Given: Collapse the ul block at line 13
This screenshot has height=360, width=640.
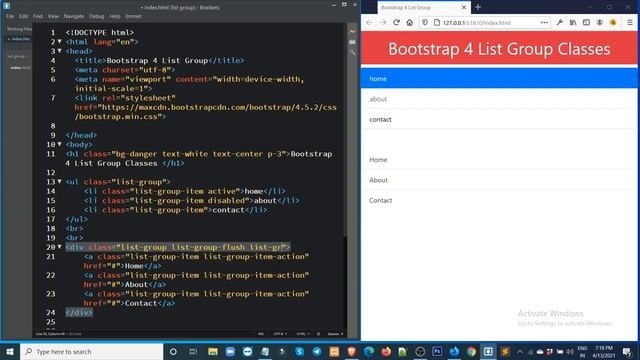Looking at the screenshot, I should point(60,182).
